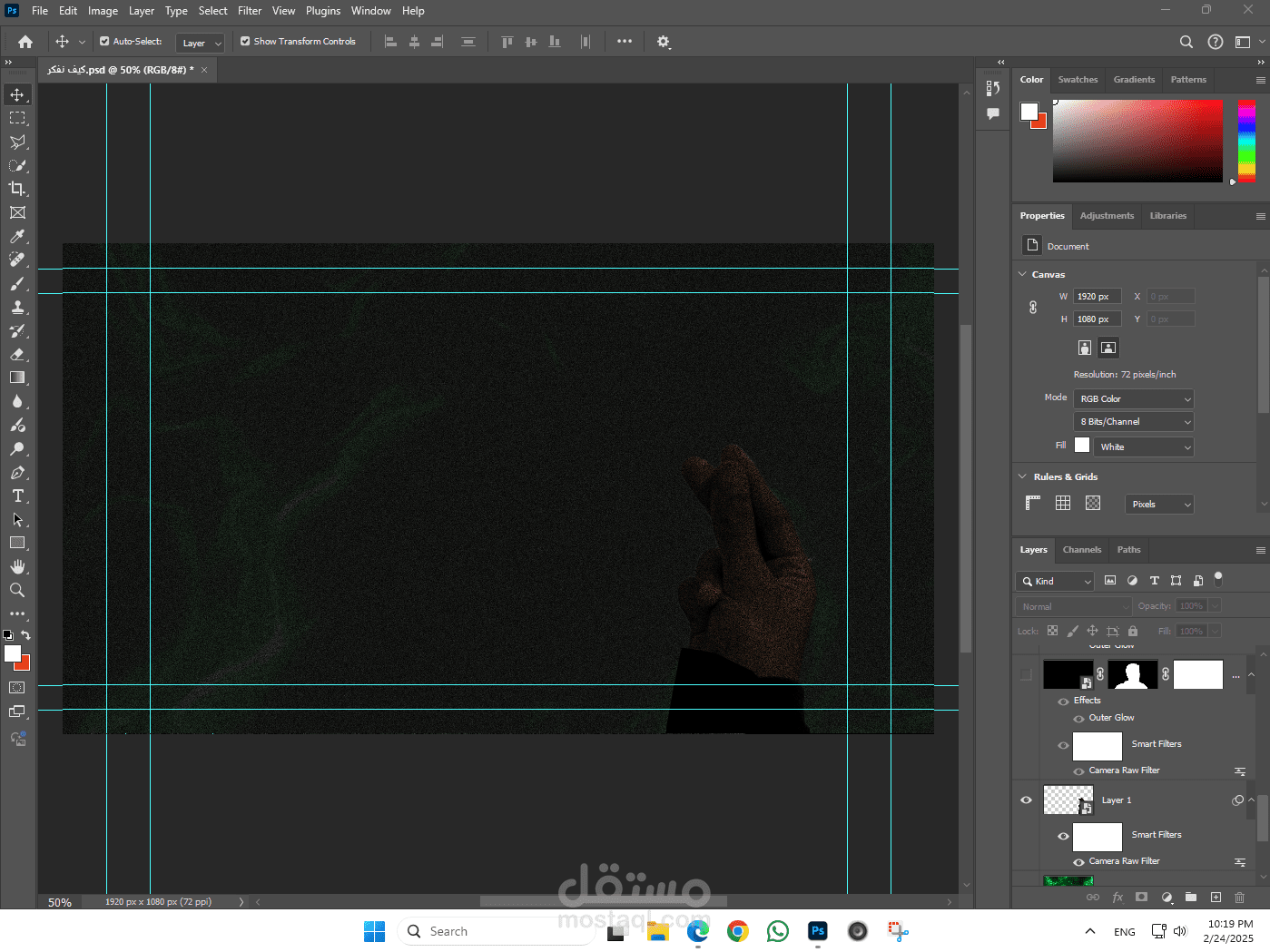Select the Crop tool
Viewport: 1270px width, 952px height.
[x=17, y=189]
